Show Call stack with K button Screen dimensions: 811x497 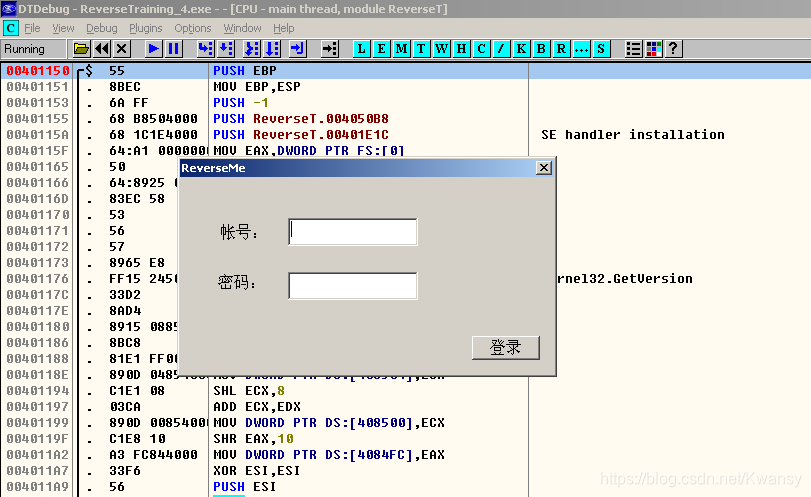(x=521, y=49)
